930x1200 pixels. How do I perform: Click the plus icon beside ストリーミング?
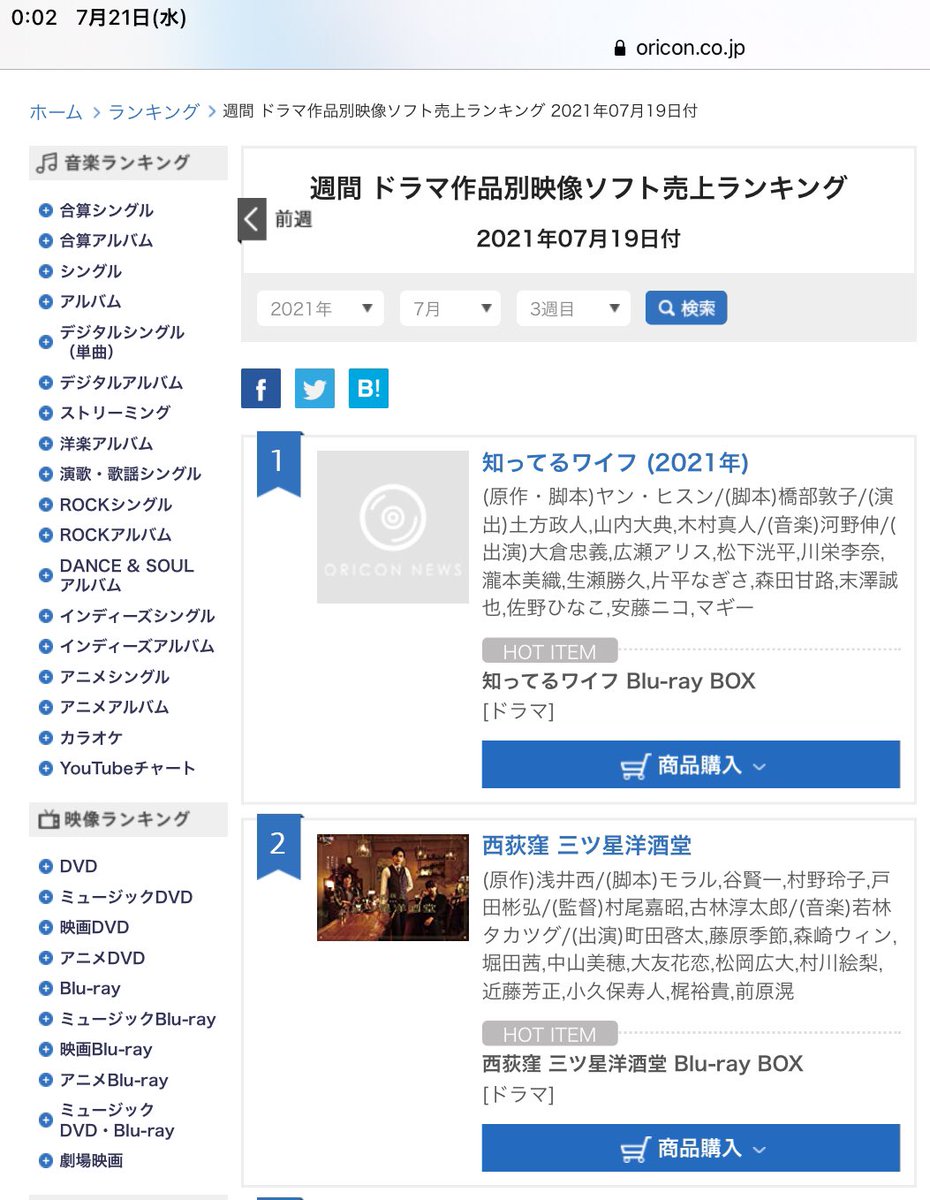click(45, 413)
